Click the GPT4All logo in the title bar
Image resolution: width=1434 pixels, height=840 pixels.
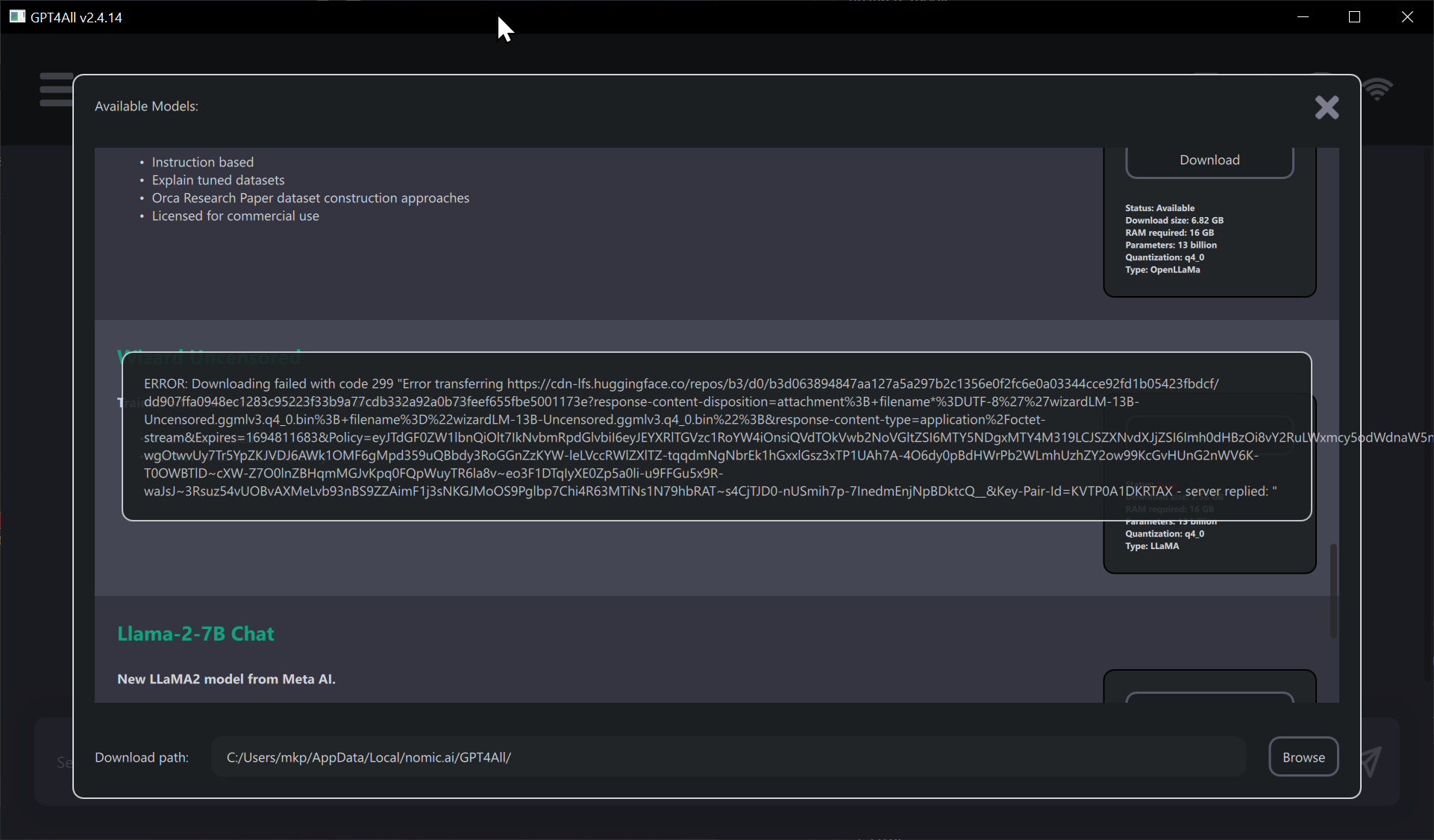tap(16, 16)
